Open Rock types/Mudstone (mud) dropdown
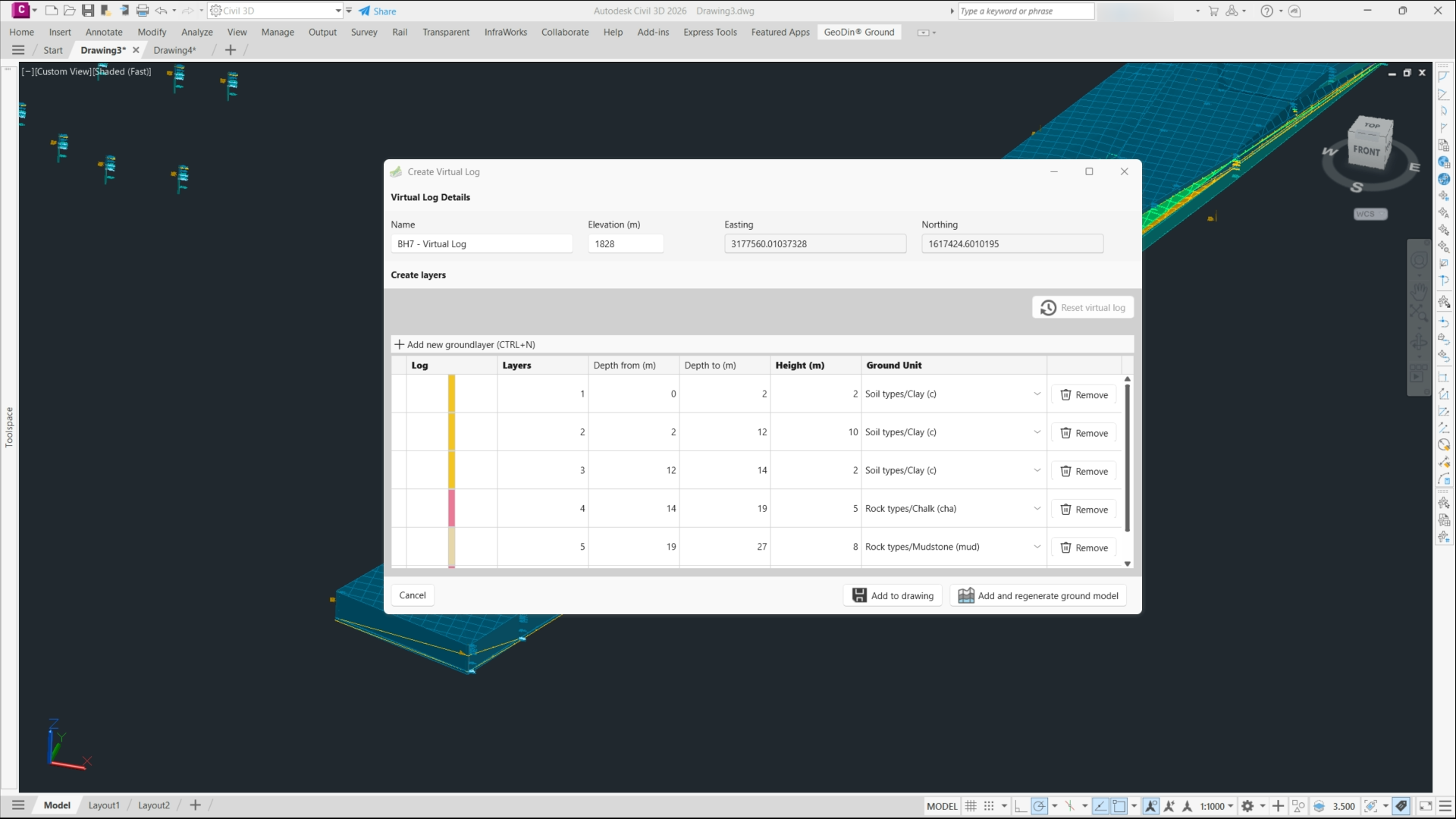 pos(1037,547)
